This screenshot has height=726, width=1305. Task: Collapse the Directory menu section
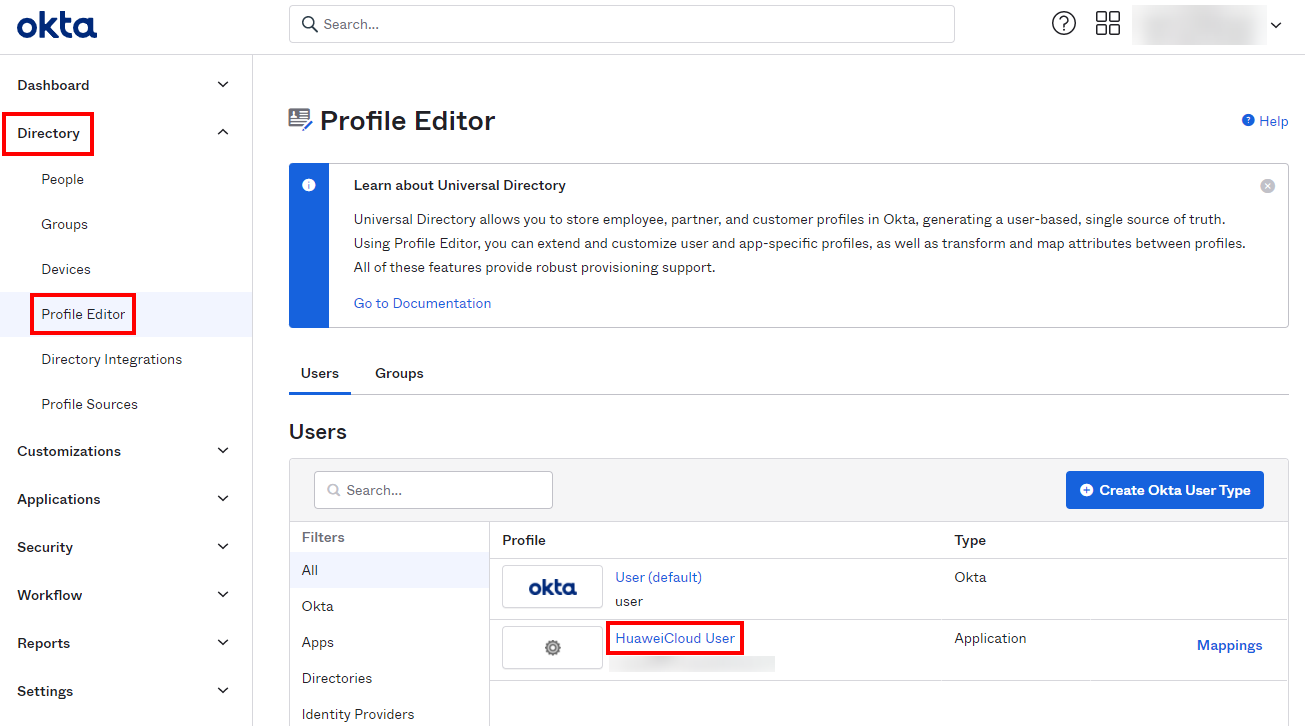(x=223, y=133)
